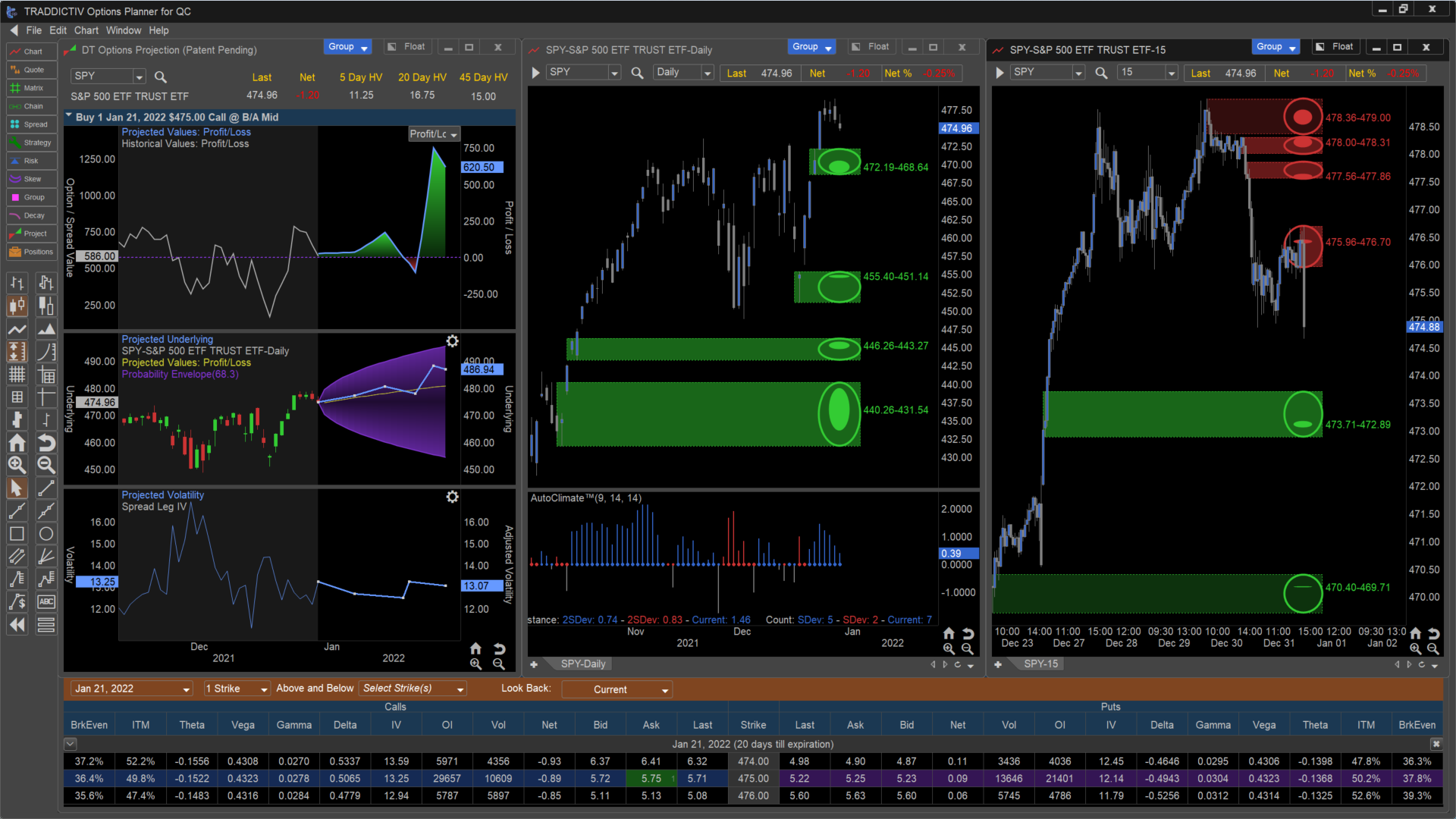Viewport: 1456px width, 819px height.
Task: Click the sidebar undo arrow icon
Action: click(x=46, y=443)
